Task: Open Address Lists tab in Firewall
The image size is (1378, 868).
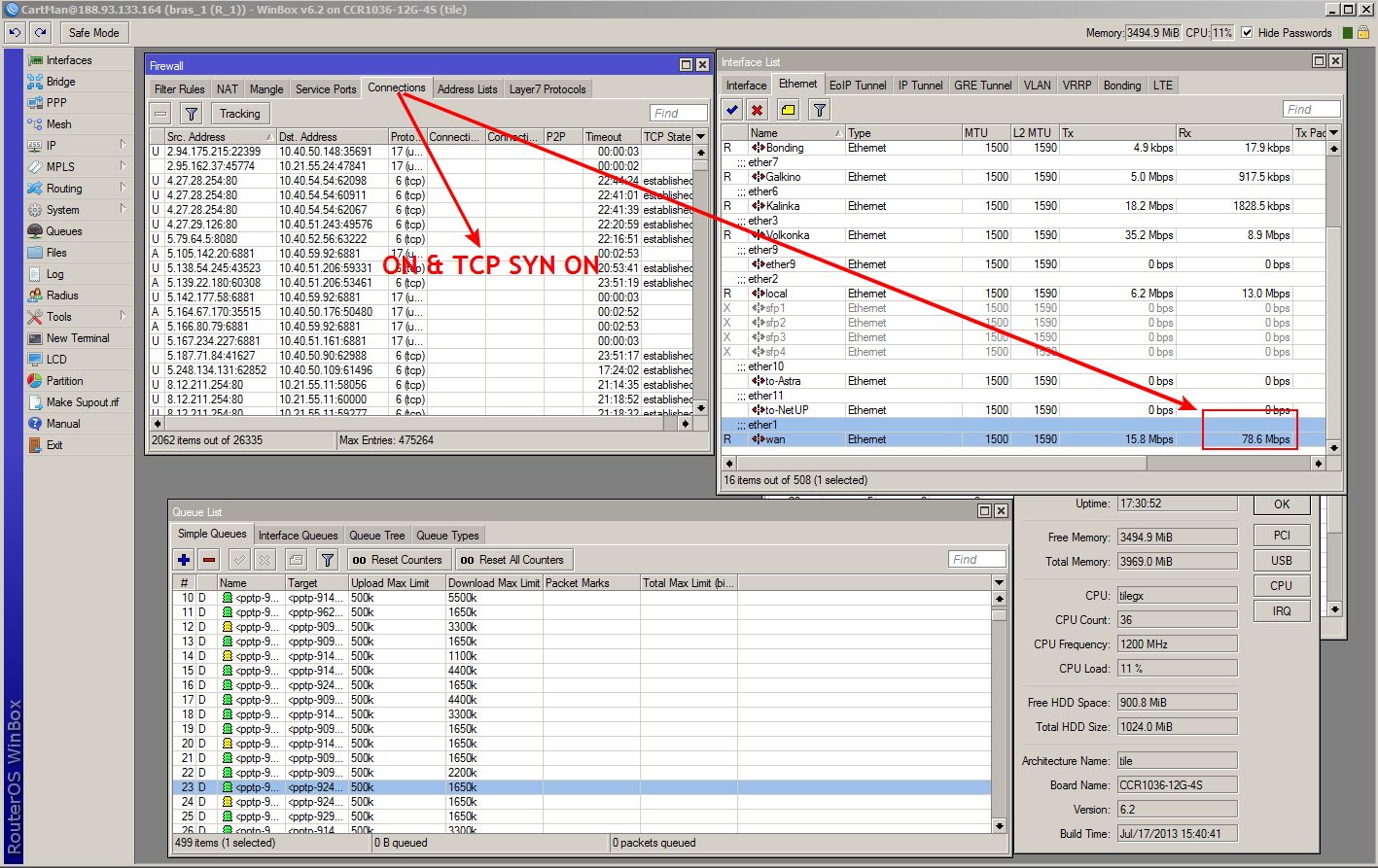Action: (x=467, y=89)
